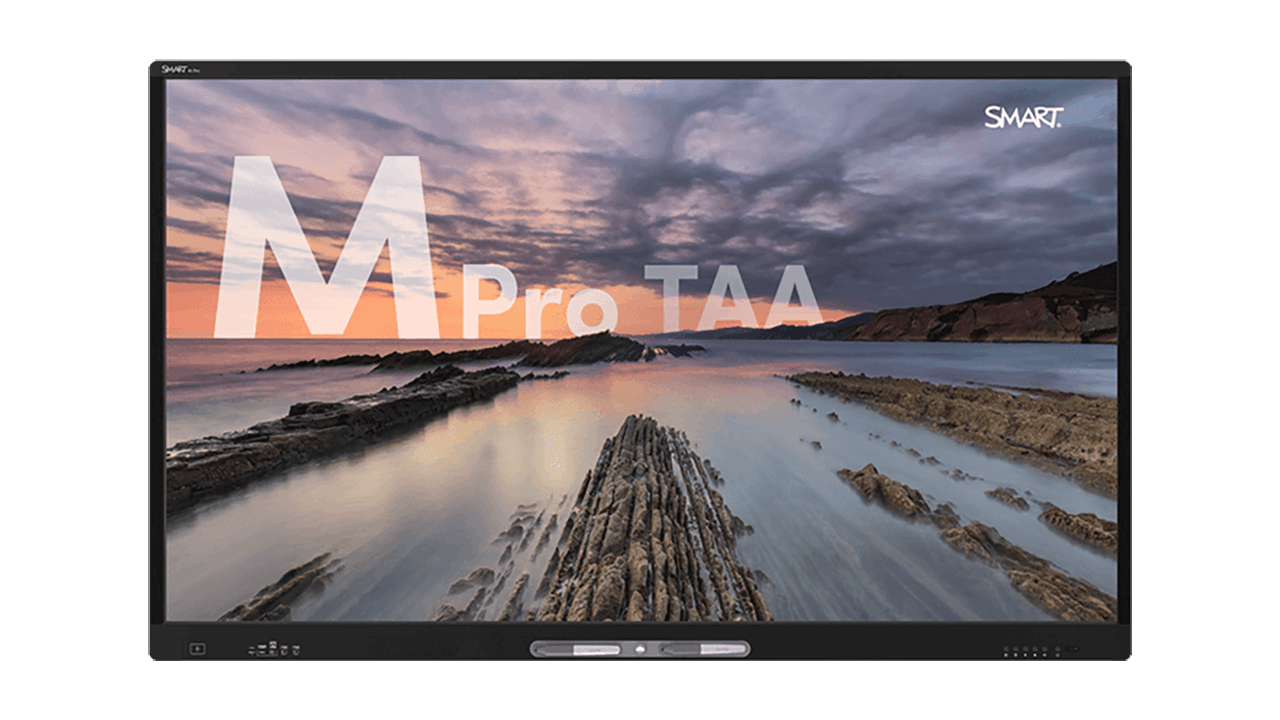Tap the sensor window at the bezel's far right
This screenshot has width=1280, height=720.
pos(1071,649)
